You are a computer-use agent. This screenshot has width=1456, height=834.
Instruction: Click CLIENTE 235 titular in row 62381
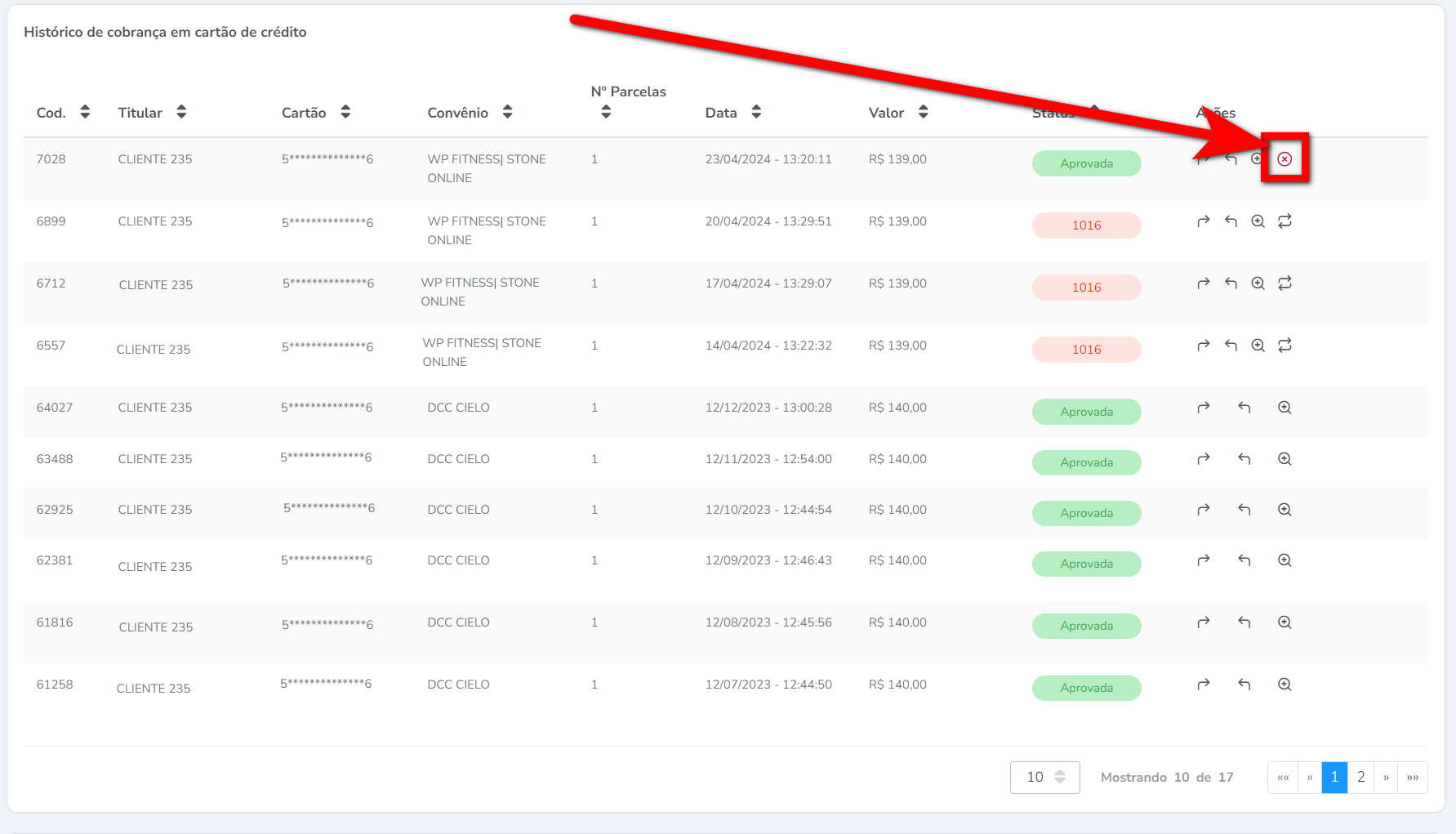pyautogui.click(x=155, y=567)
